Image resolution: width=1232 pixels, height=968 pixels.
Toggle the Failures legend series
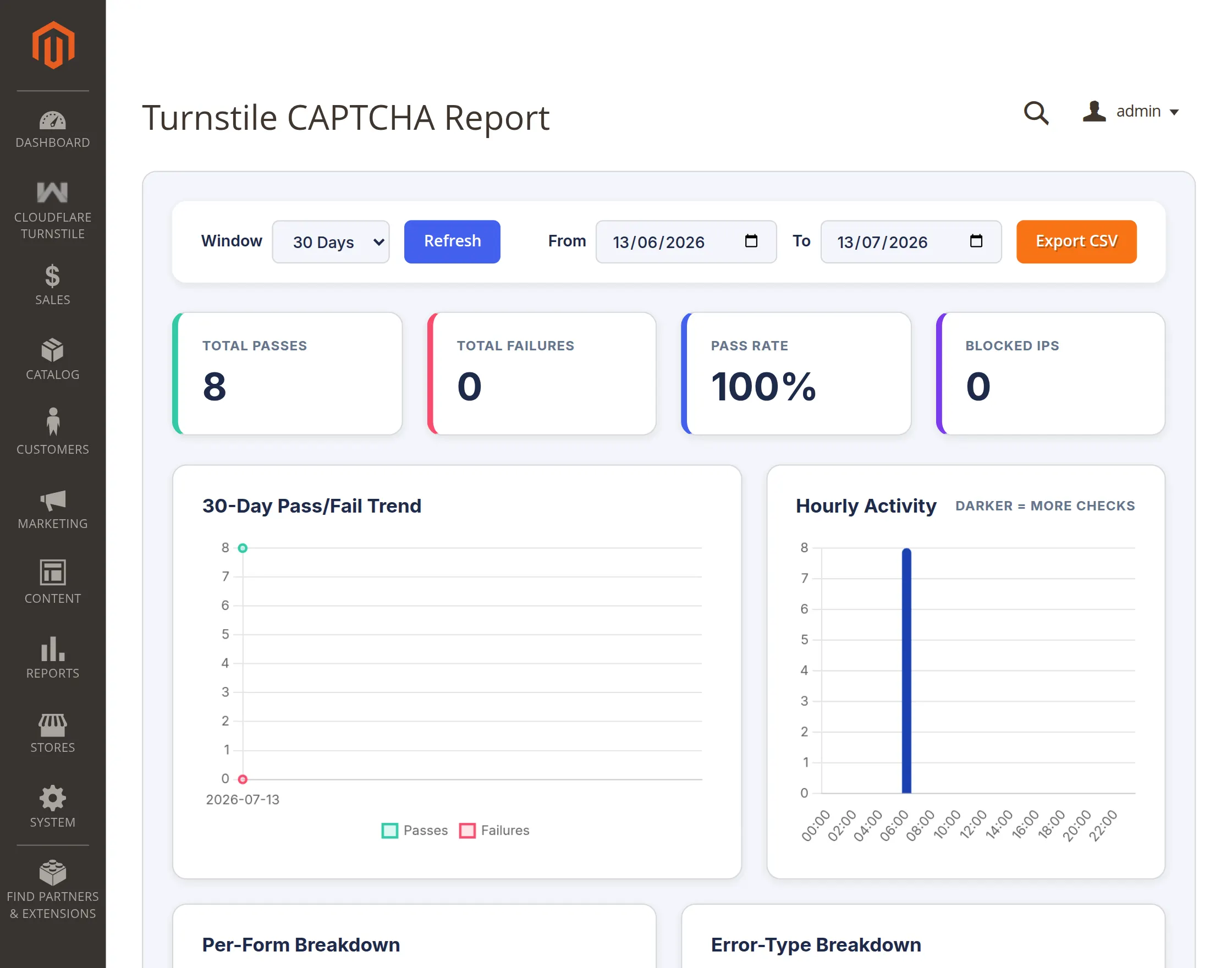494,831
